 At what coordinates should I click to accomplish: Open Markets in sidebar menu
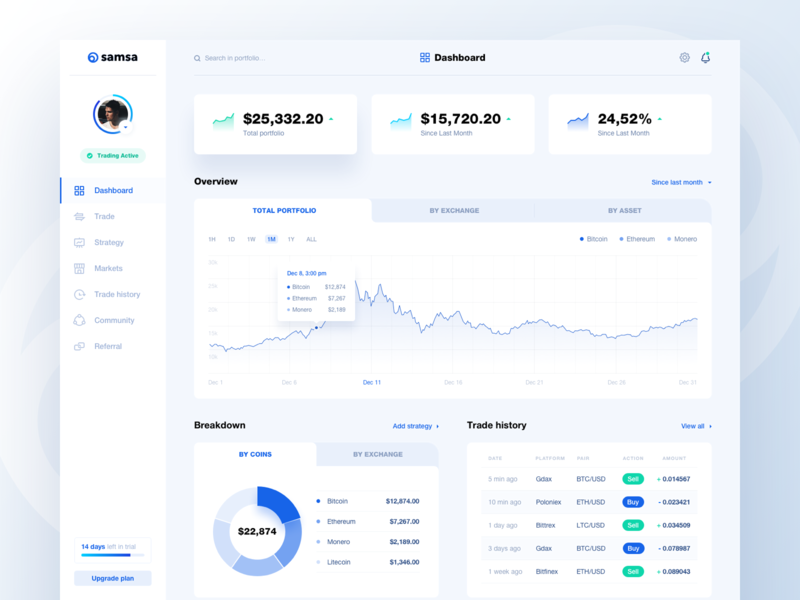click(x=113, y=268)
